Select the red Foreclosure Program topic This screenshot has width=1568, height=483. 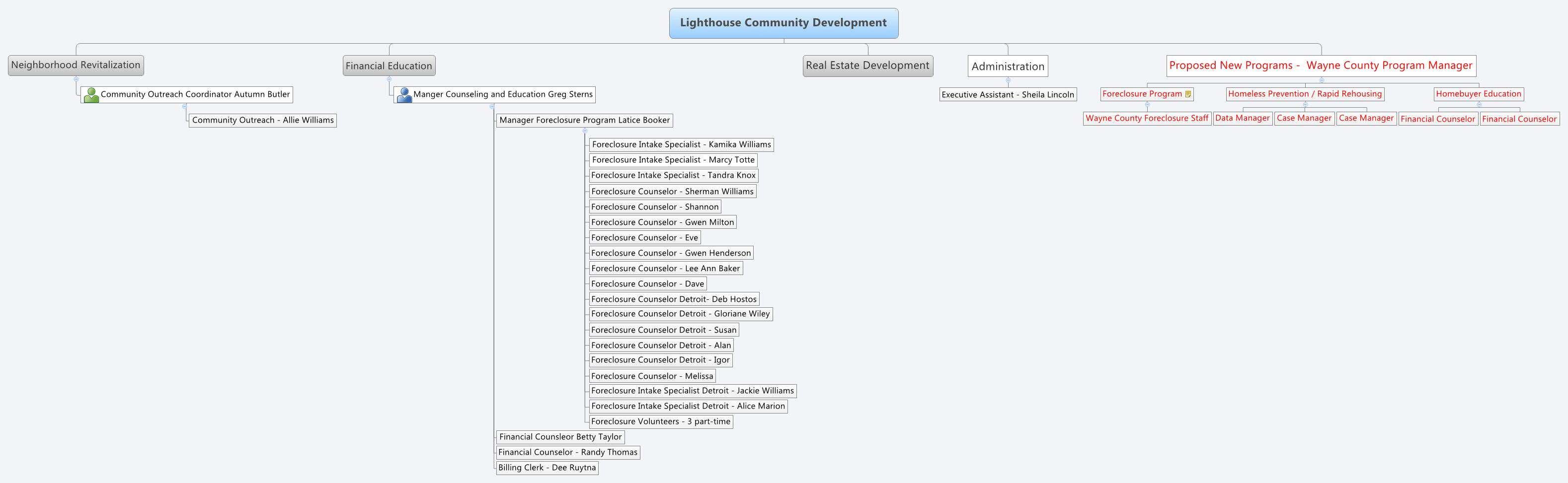click(x=1147, y=94)
